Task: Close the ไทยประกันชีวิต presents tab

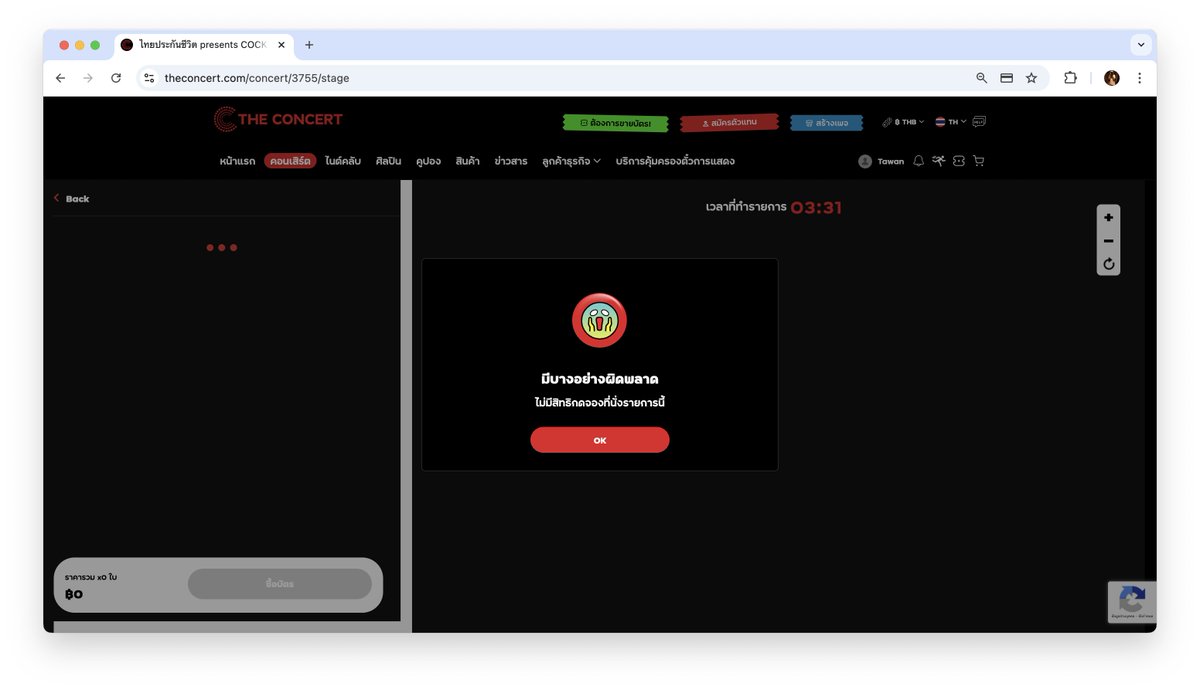Action: (x=281, y=45)
